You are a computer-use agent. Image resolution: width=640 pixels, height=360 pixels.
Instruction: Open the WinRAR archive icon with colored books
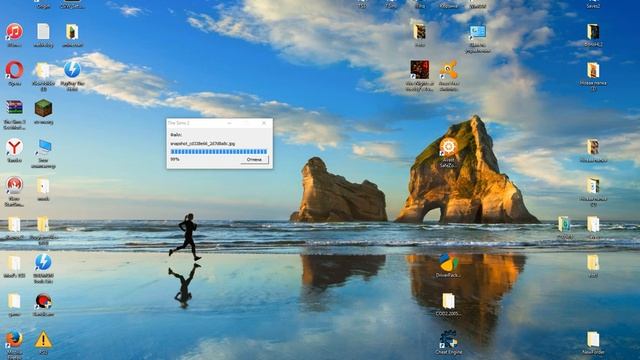pos(14,108)
